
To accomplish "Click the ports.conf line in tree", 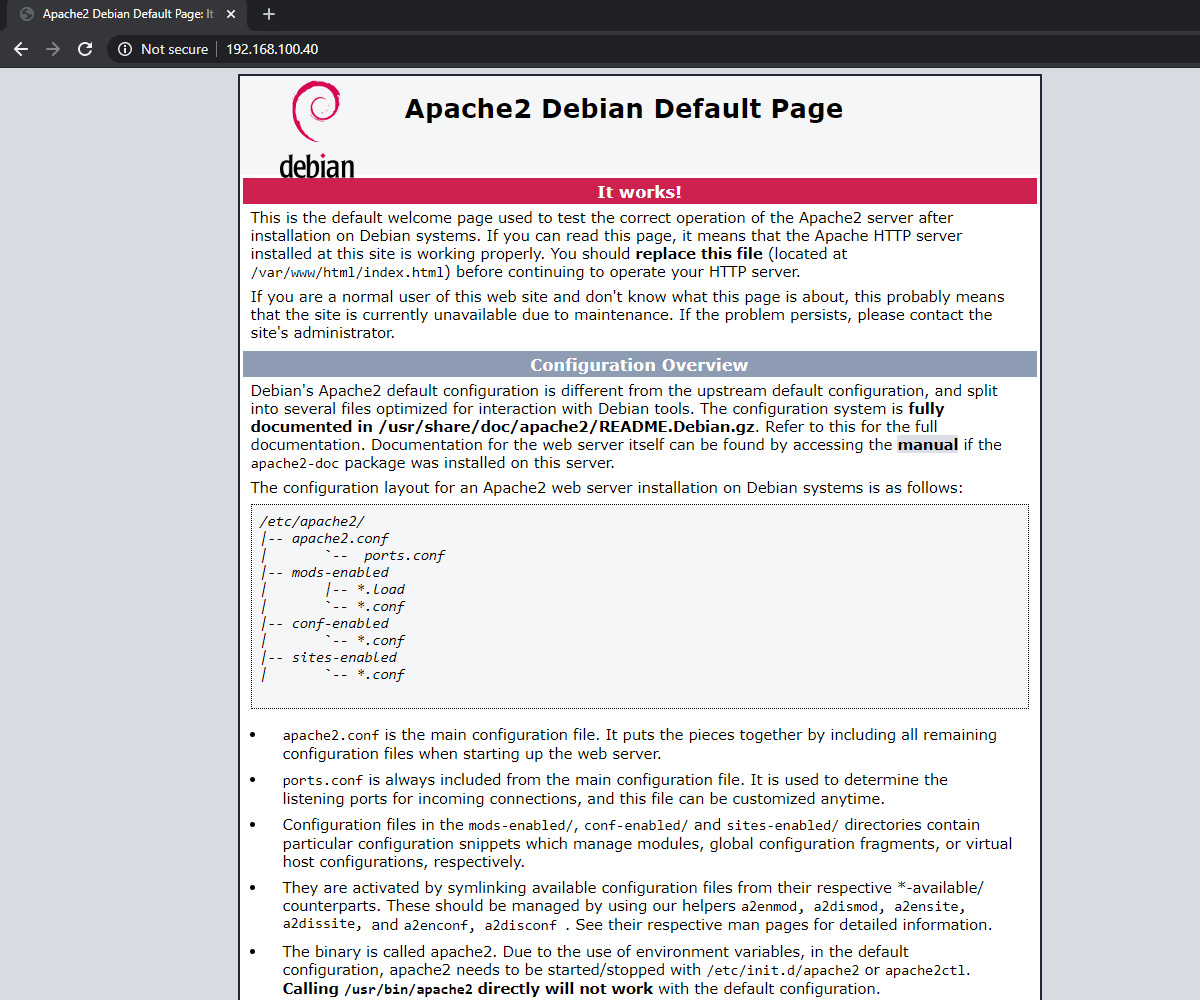I will click(404, 555).
